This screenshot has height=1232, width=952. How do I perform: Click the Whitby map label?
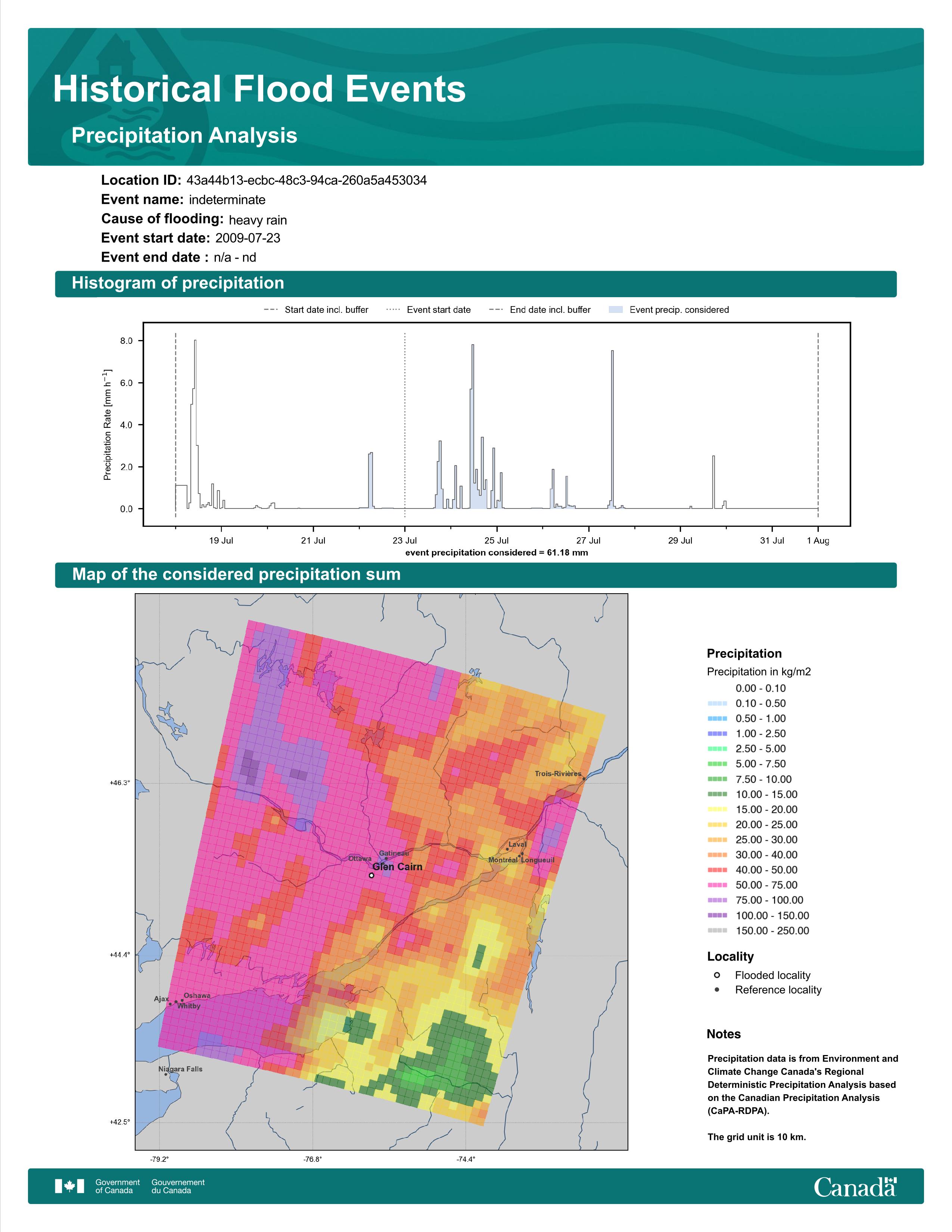coord(189,1006)
